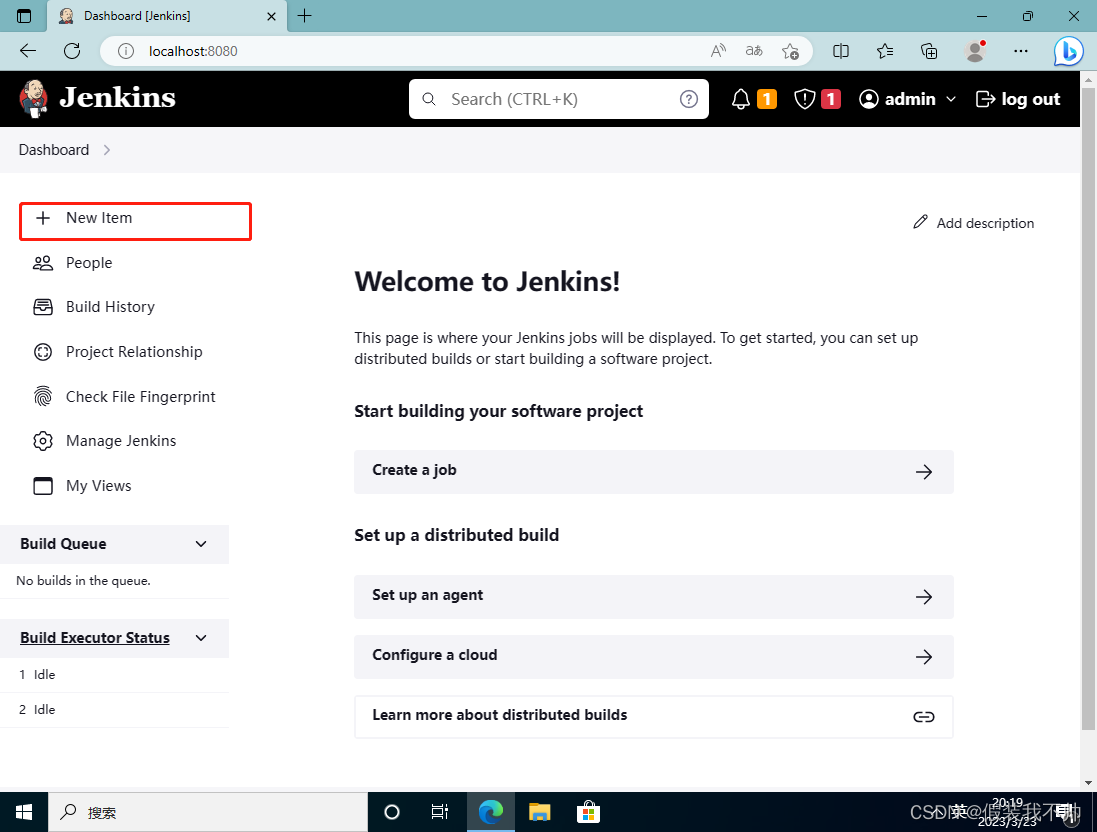This screenshot has width=1097, height=832.
Task: Click the site information icon
Action: tap(126, 51)
